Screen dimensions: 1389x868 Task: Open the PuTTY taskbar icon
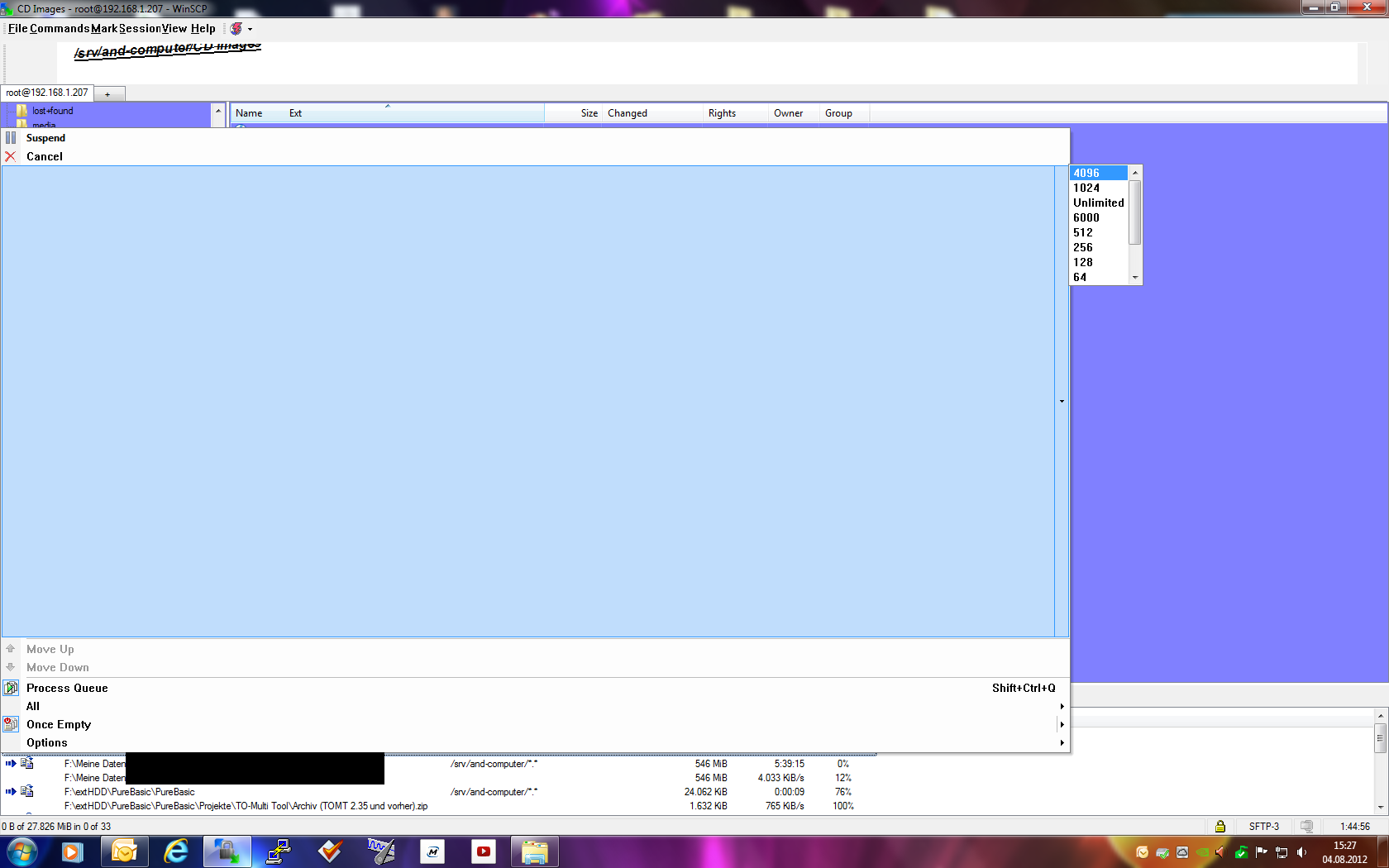pos(278,851)
